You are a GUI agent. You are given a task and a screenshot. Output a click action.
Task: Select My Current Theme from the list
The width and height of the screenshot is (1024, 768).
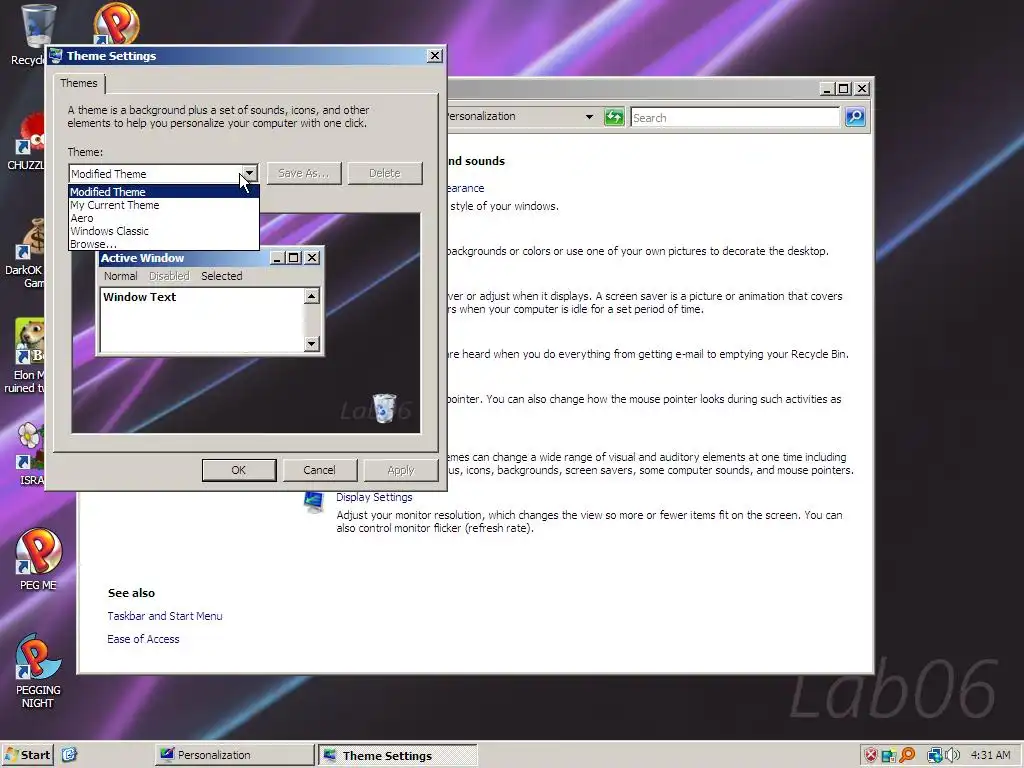[x=164, y=205]
